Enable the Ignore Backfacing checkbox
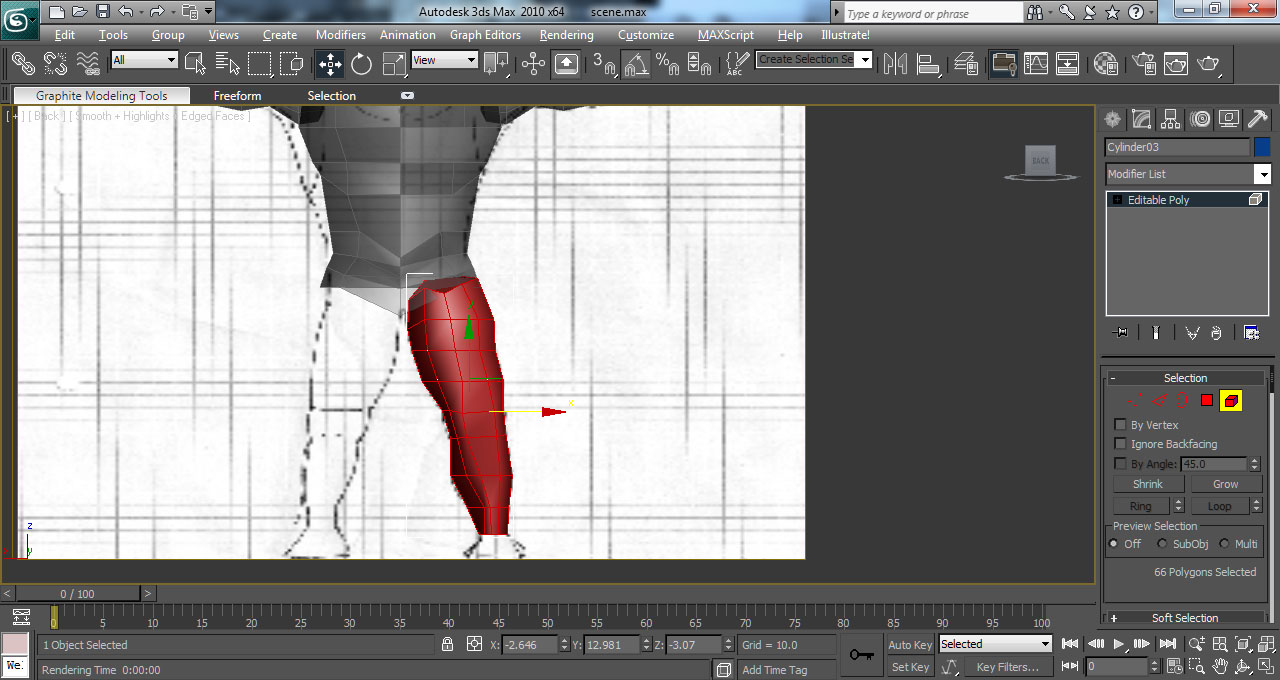The width and height of the screenshot is (1280, 680). 1120,444
